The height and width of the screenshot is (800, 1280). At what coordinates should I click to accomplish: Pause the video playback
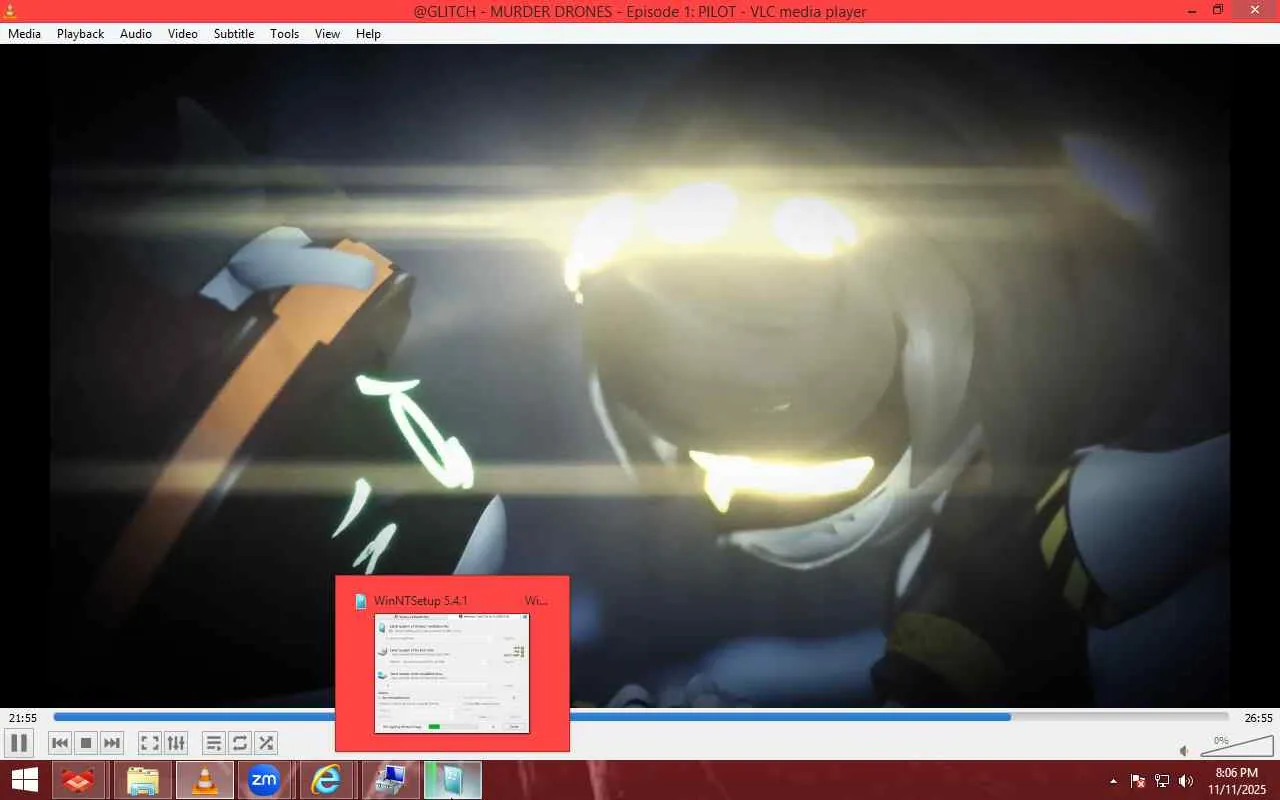[18, 743]
